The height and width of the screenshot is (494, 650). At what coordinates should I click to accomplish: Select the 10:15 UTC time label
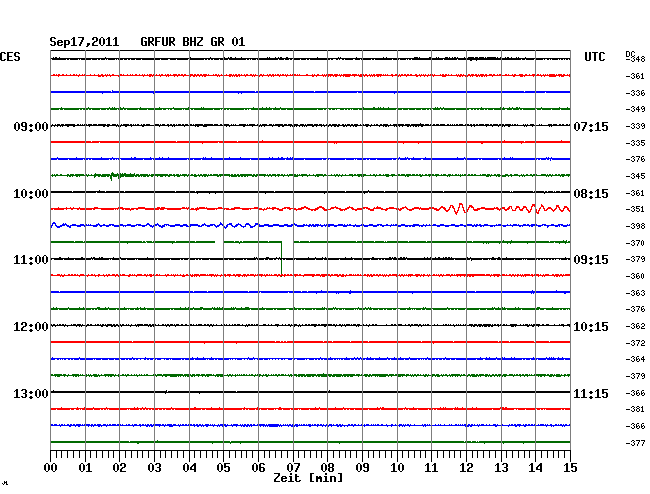click(x=591, y=327)
